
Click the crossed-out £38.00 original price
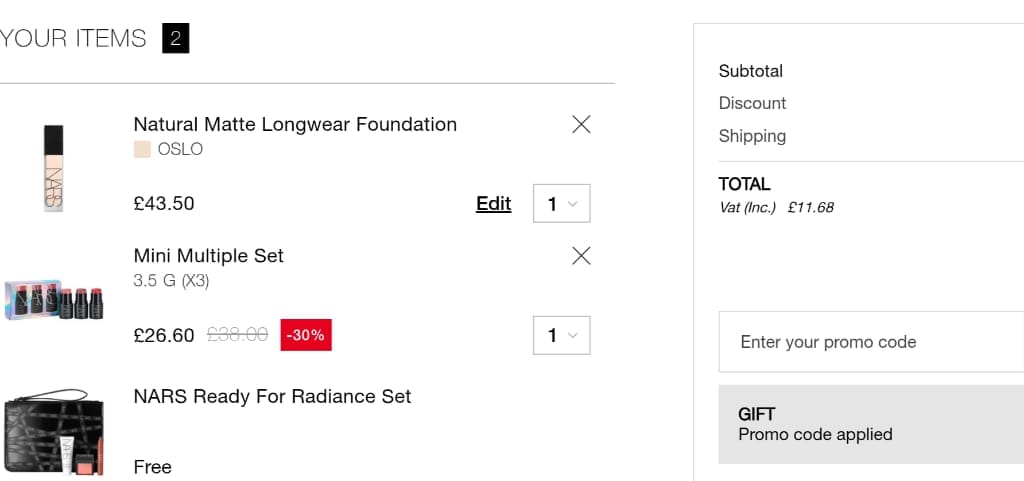coord(238,335)
